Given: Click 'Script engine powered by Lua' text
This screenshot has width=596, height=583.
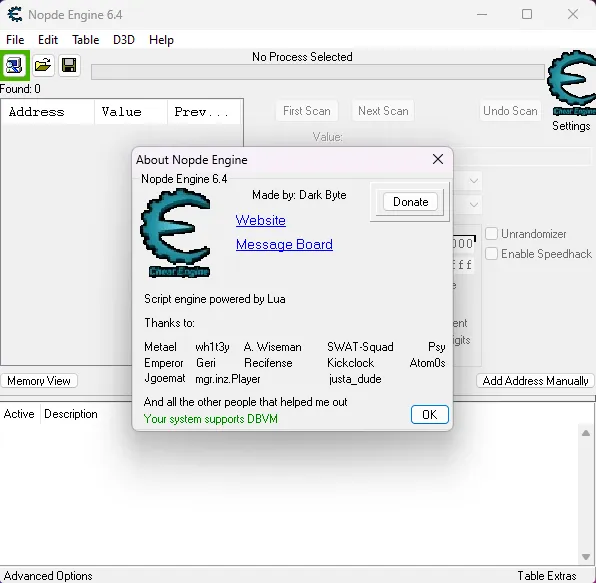Looking at the screenshot, I should 215,299.
